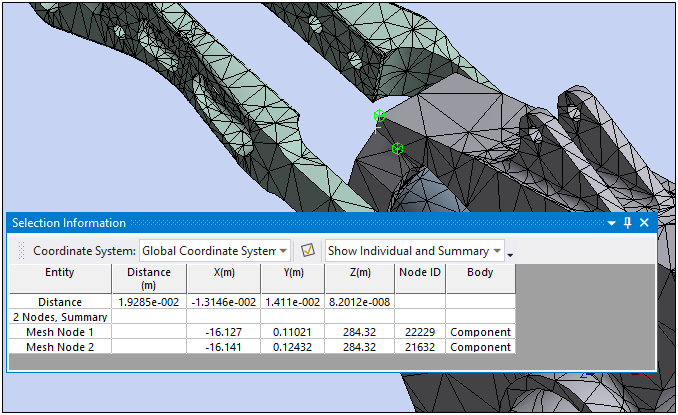Image resolution: width=678 pixels, height=415 pixels.
Task: Select the lower green mesh node marker
Action: [x=397, y=149]
